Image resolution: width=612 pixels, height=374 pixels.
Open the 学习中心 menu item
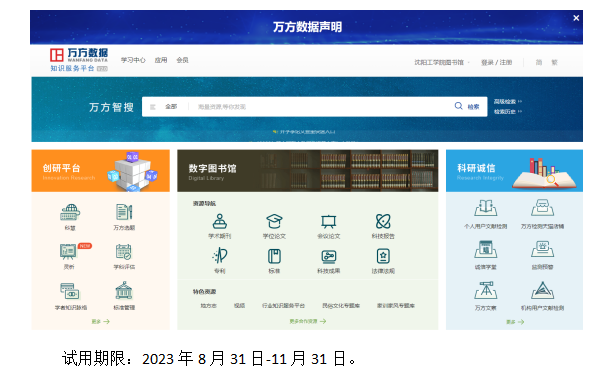[x=133, y=60]
